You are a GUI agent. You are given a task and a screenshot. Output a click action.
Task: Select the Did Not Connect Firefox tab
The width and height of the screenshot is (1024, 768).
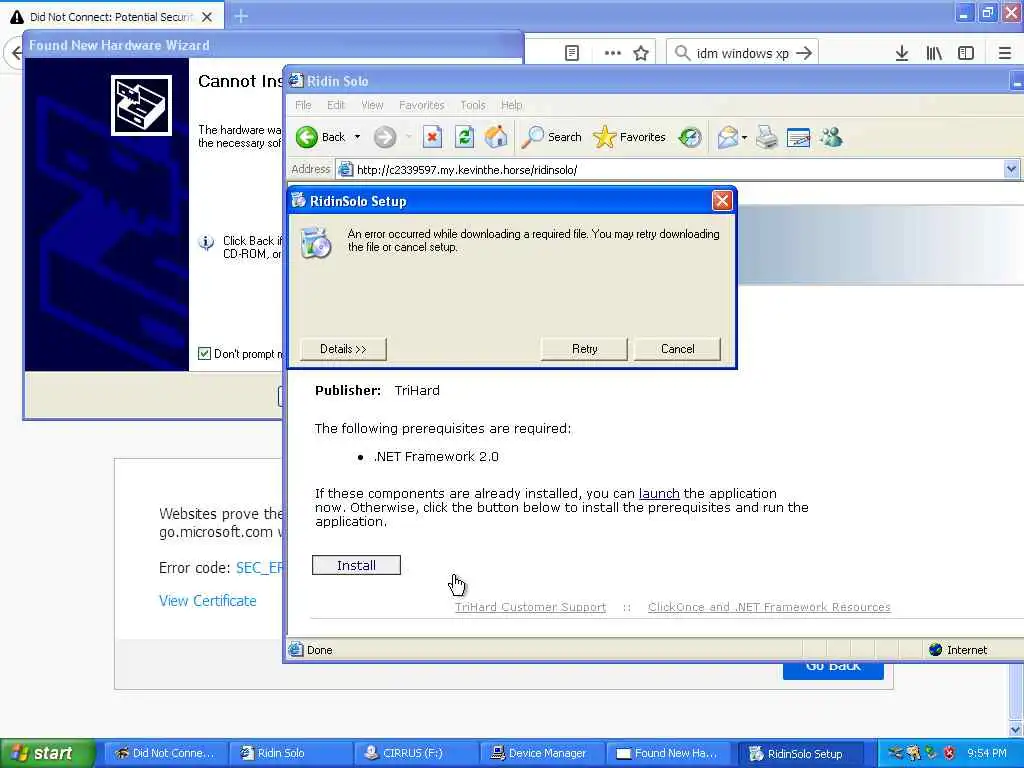pos(111,17)
